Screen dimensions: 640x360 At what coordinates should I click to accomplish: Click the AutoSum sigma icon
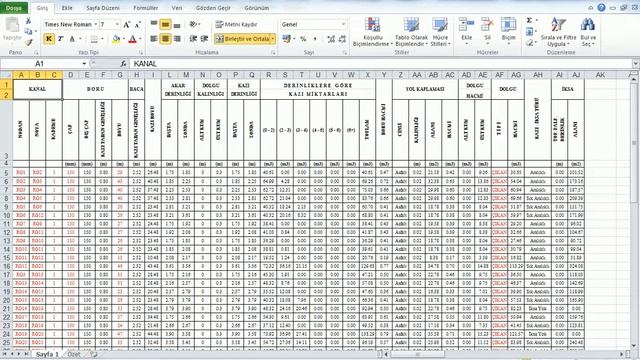tap(529, 20)
